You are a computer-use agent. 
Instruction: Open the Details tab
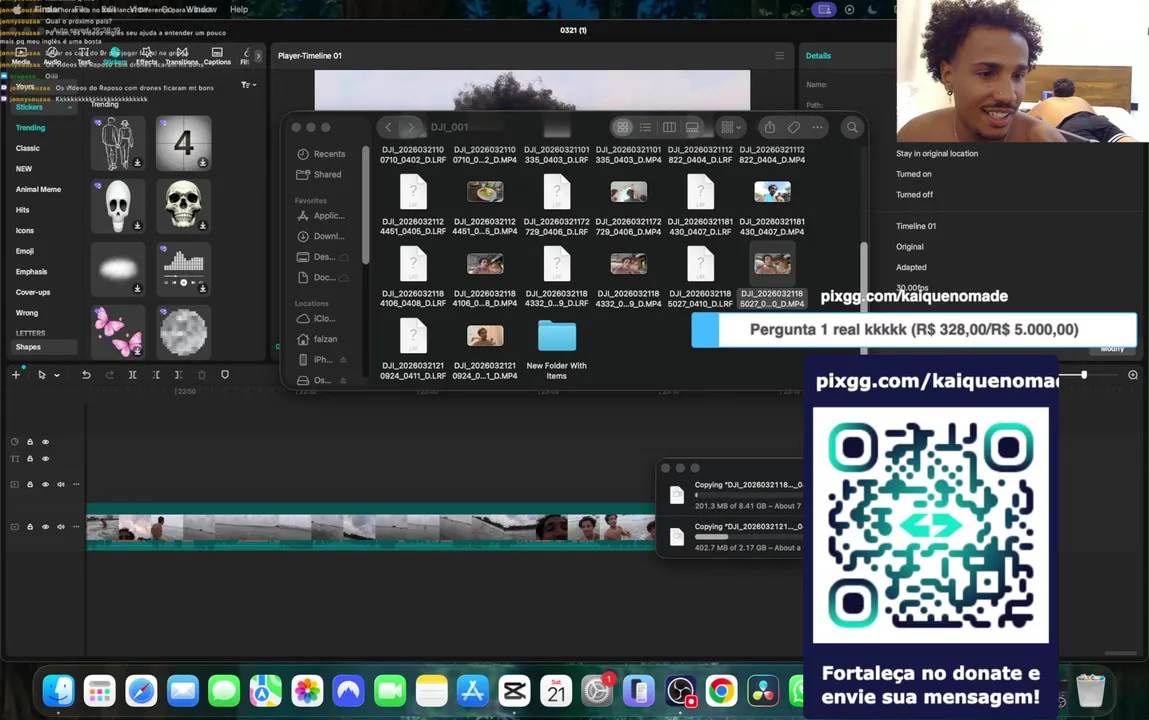click(818, 56)
